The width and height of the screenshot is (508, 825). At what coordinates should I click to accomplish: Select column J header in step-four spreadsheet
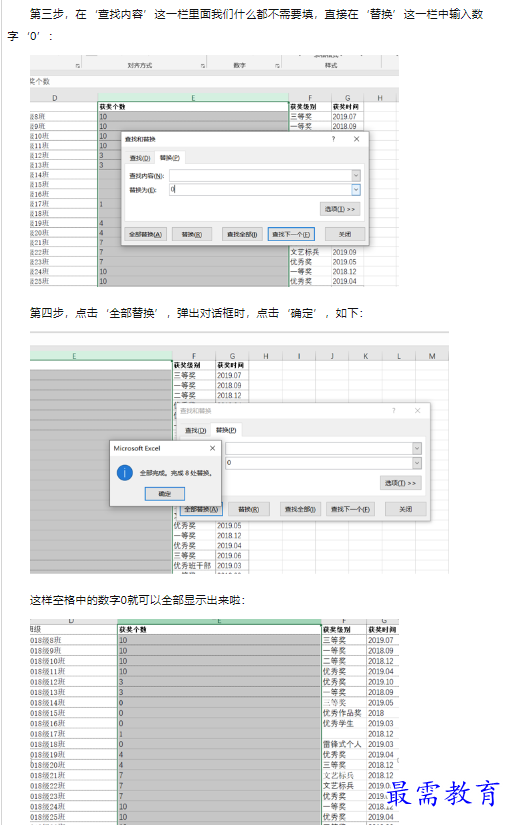click(x=332, y=356)
